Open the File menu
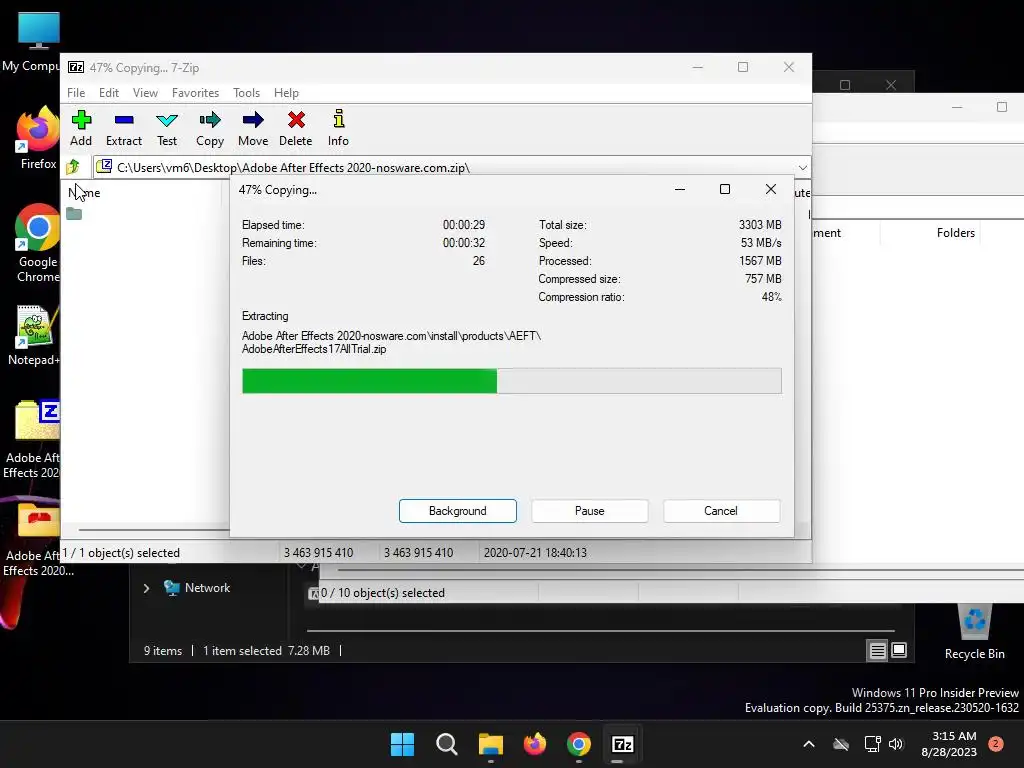Image resolution: width=1024 pixels, height=768 pixels. point(76,93)
